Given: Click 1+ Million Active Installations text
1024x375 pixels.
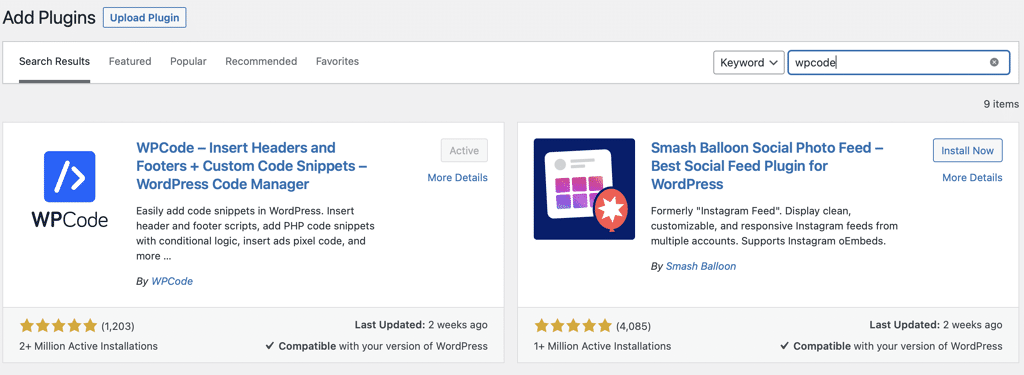Looking at the screenshot, I should click(x=602, y=346).
